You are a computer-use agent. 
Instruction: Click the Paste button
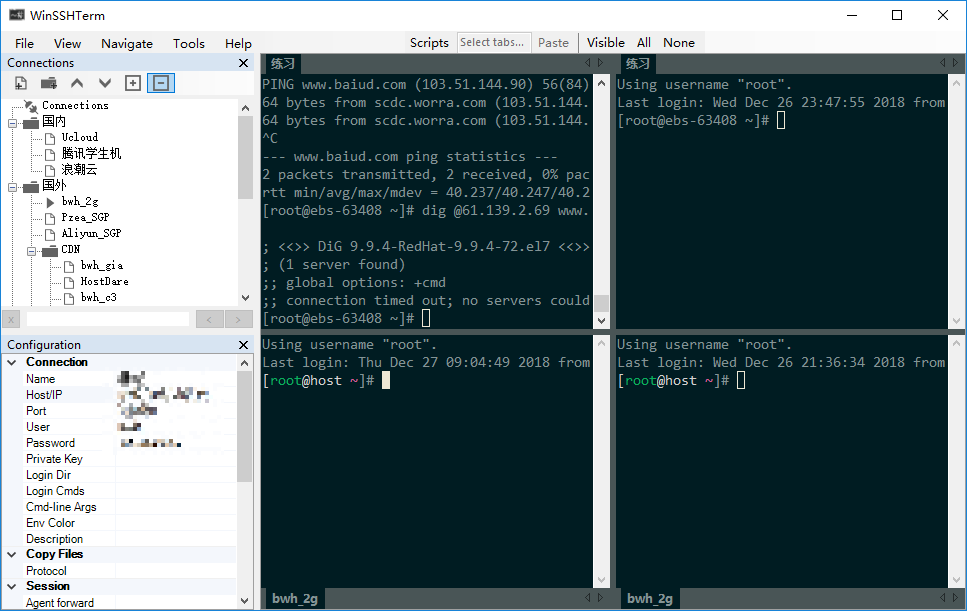click(553, 43)
